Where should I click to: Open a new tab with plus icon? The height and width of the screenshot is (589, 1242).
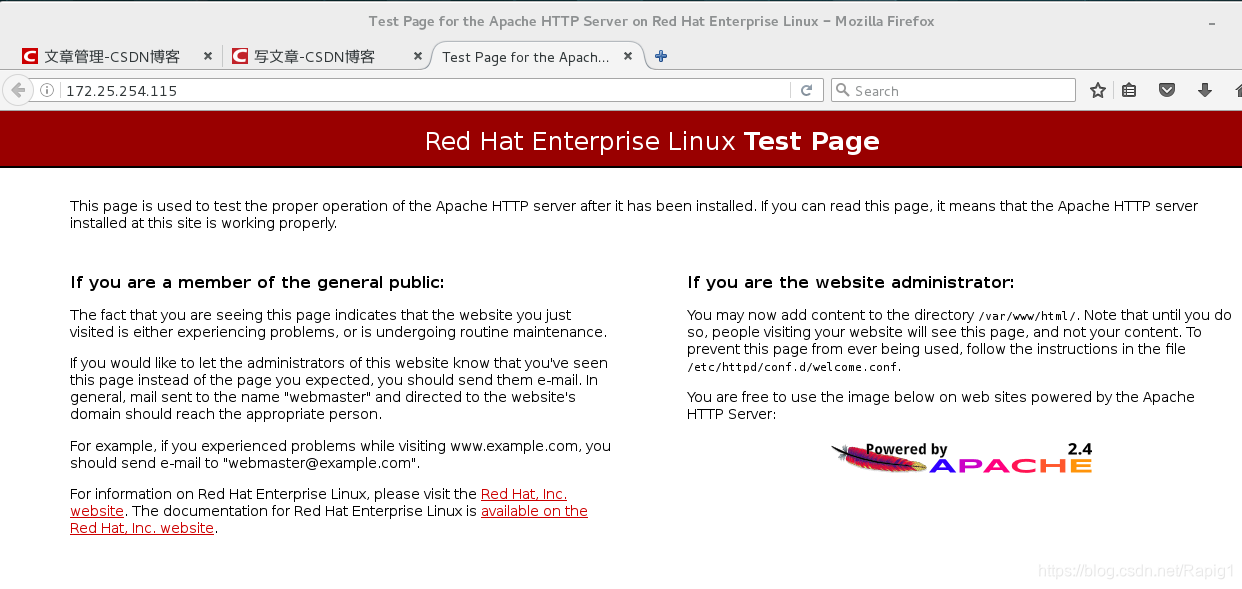click(x=661, y=57)
